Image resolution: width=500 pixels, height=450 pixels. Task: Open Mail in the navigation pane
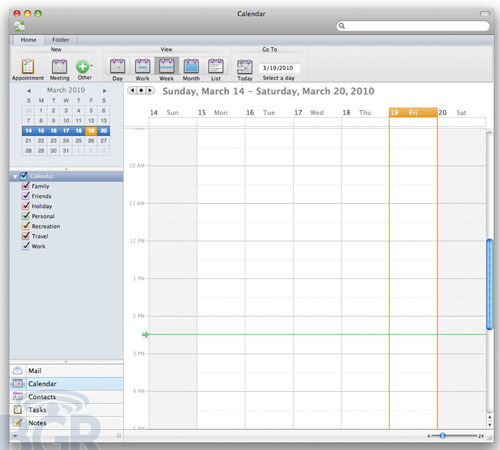[67, 371]
